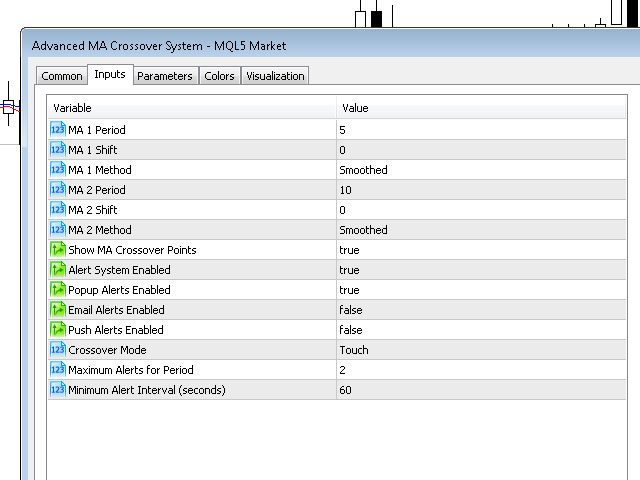Select the Alert System Enabled label
The image size is (640, 480).
pyautogui.click(x=119, y=270)
